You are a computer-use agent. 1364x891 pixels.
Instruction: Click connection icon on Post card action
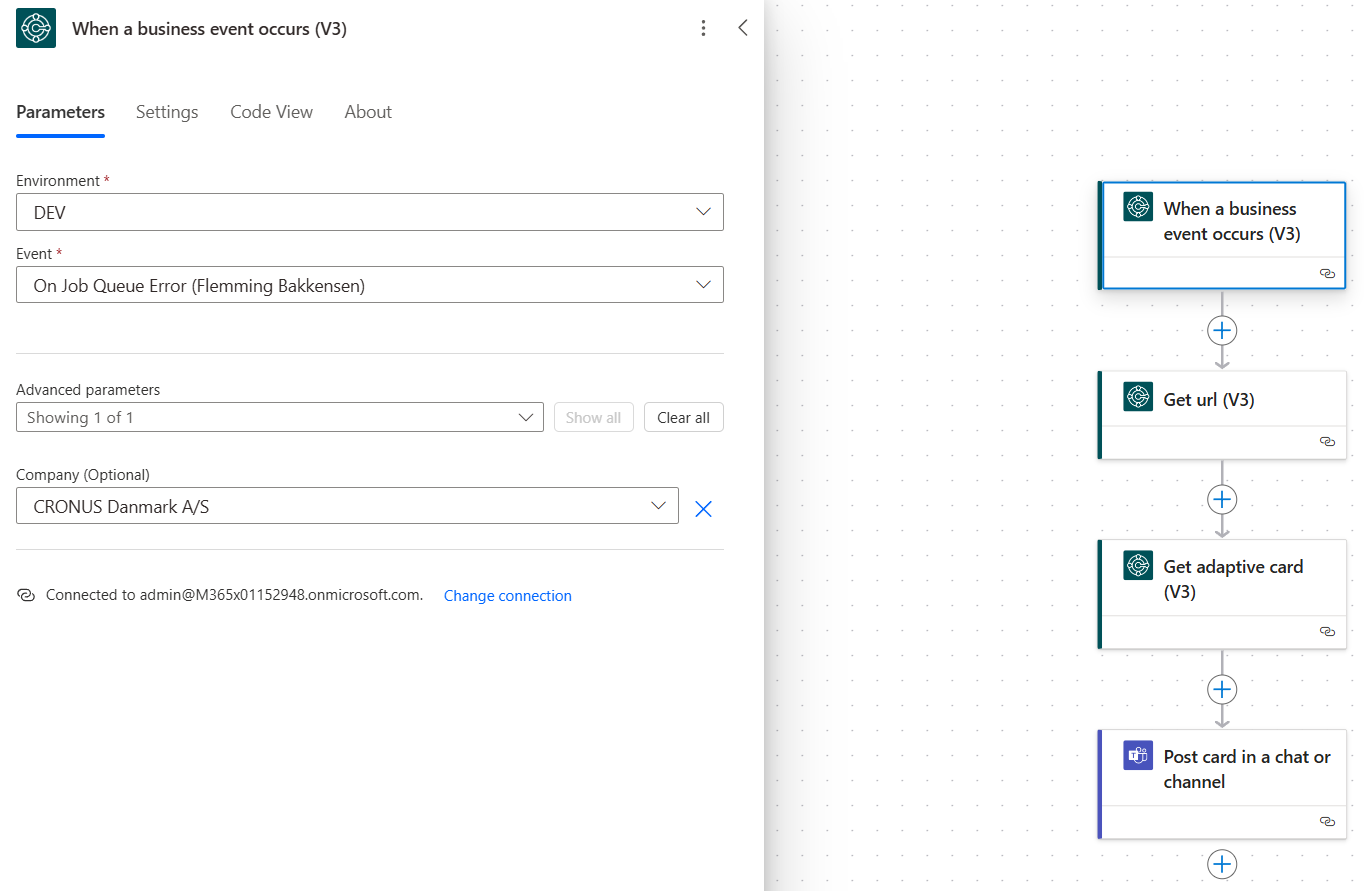point(1327,821)
